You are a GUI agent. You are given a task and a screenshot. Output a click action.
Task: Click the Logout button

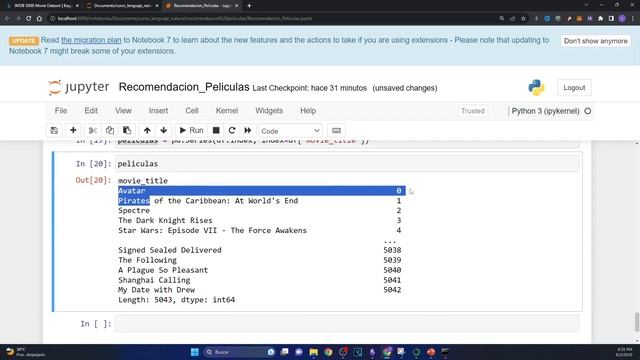(x=574, y=88)
